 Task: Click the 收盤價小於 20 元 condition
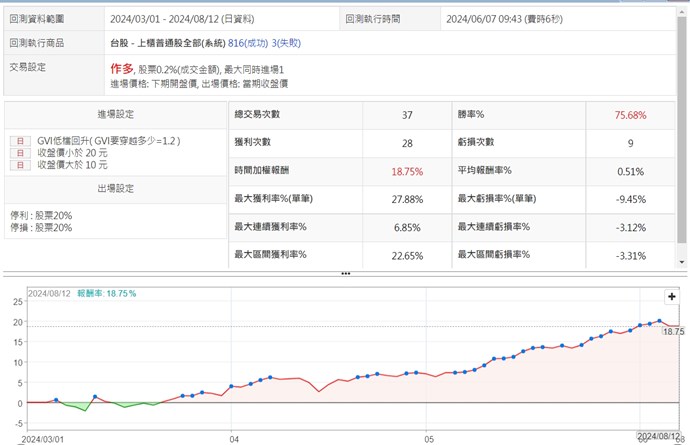(72, 153)
